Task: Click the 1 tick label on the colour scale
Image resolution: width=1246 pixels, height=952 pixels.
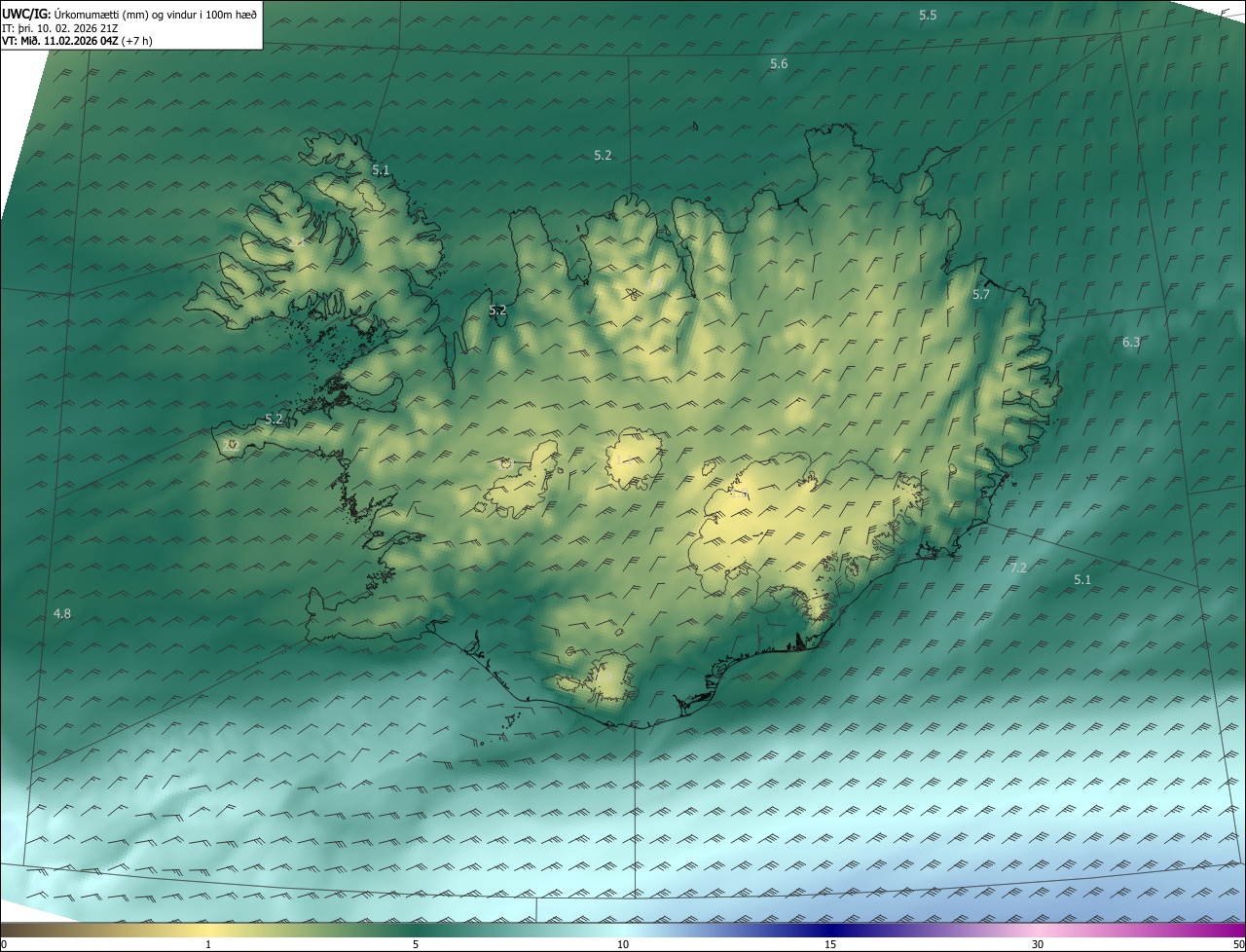Action: (x=208, y=944)
